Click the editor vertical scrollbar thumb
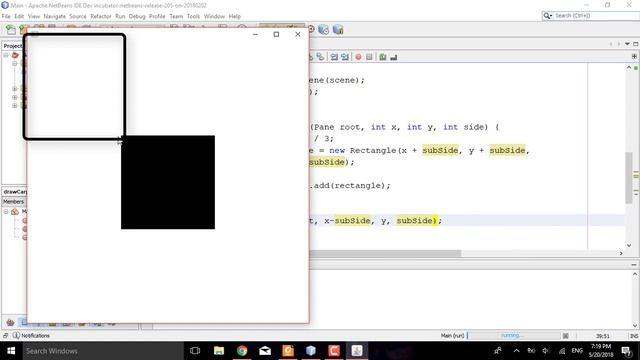 (x=629, y=177)
